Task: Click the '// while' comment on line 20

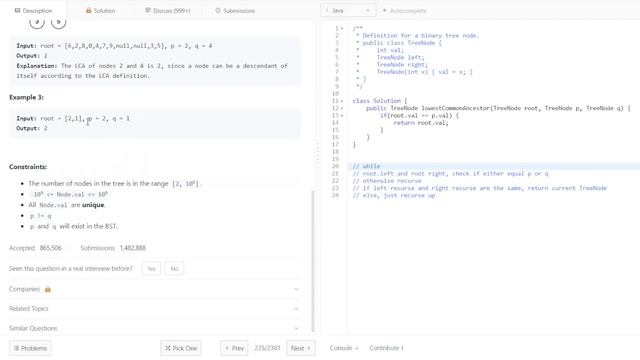Action: (366, 166)
